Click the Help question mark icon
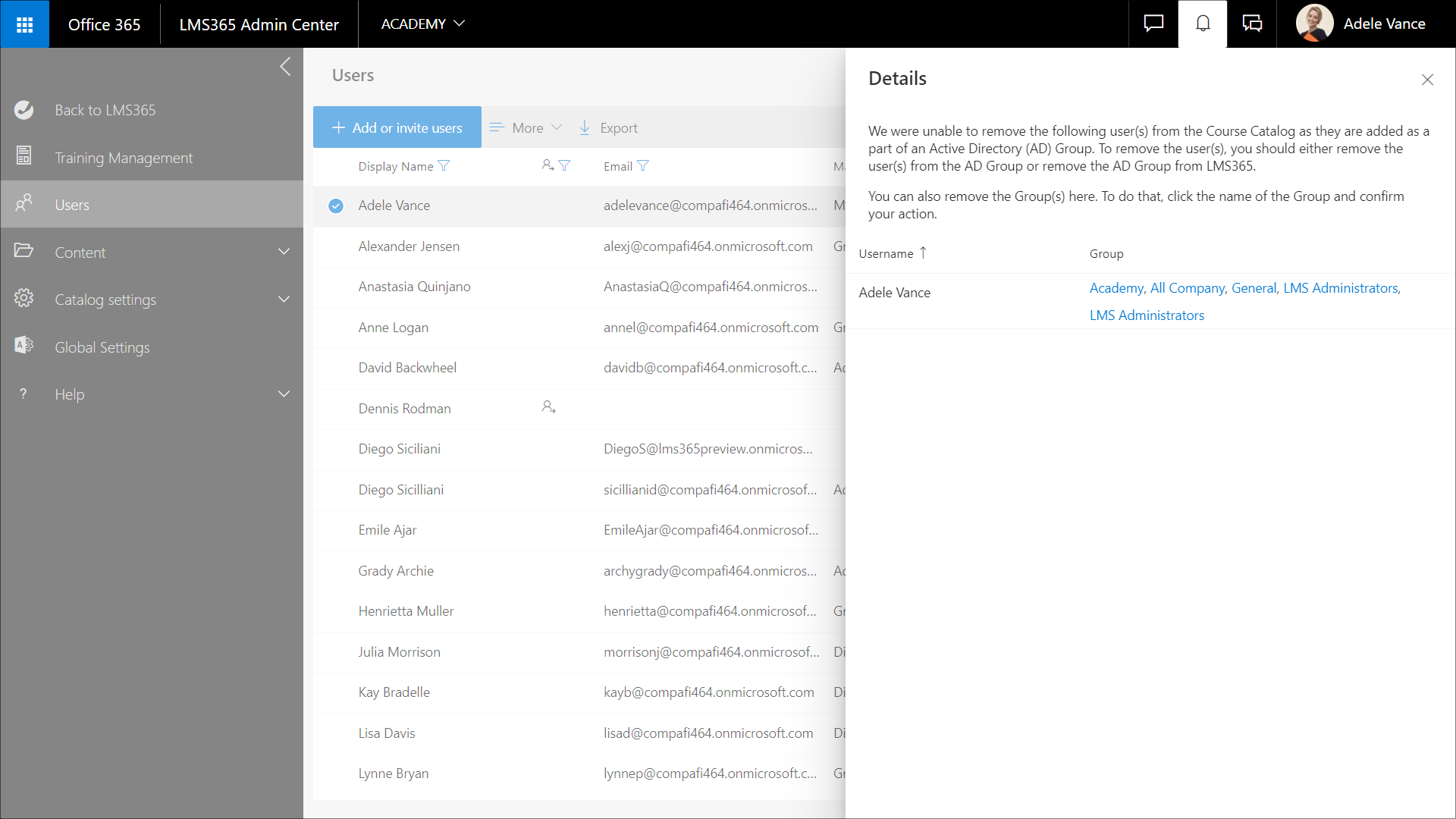This screenshot has height=819, width=1456. tap(24, 394)
